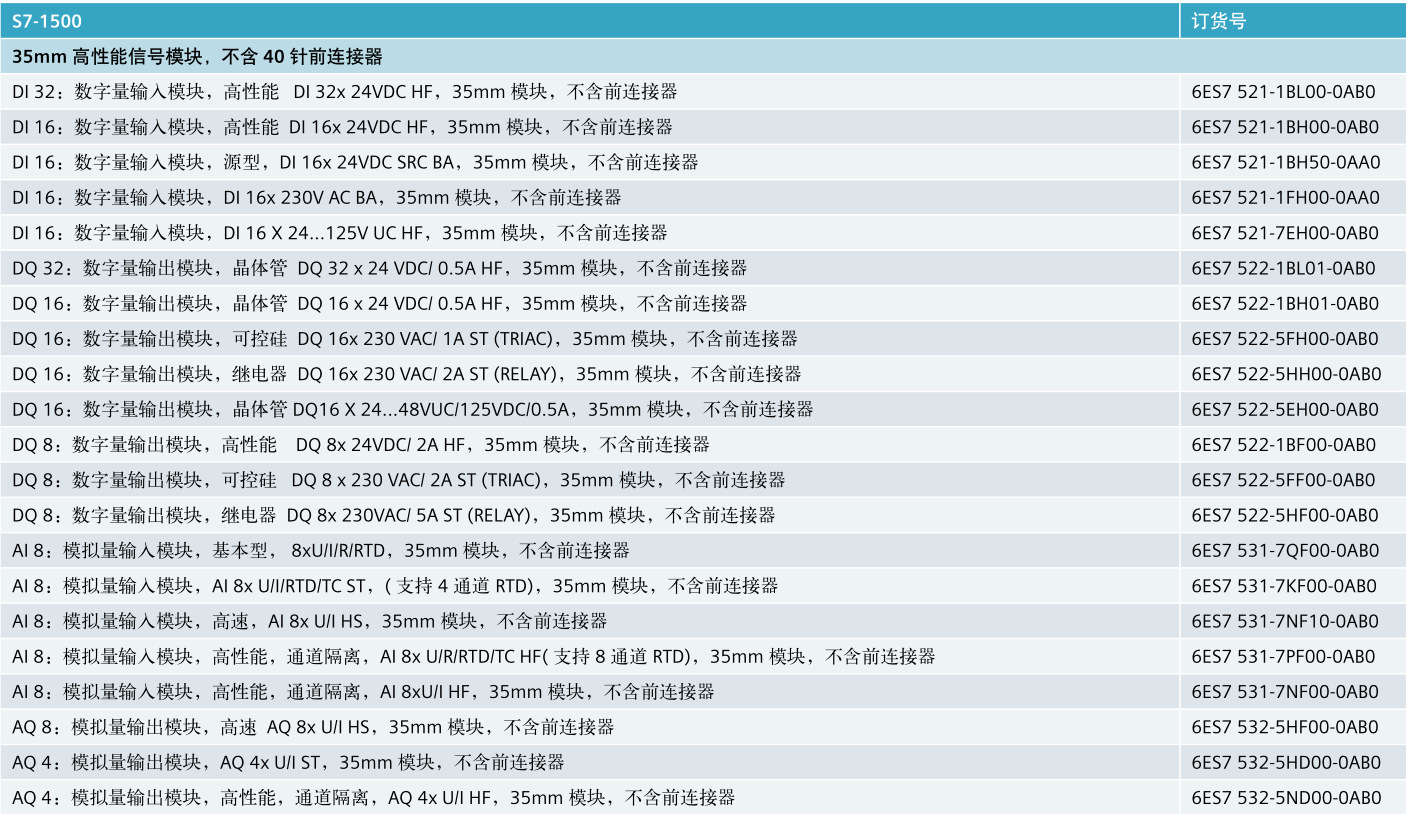Click order number 6ES7 531-7PF00-0AB0
This screenshot has height=814, width=1406.
pyautogui.click(x=1284, y=657)
